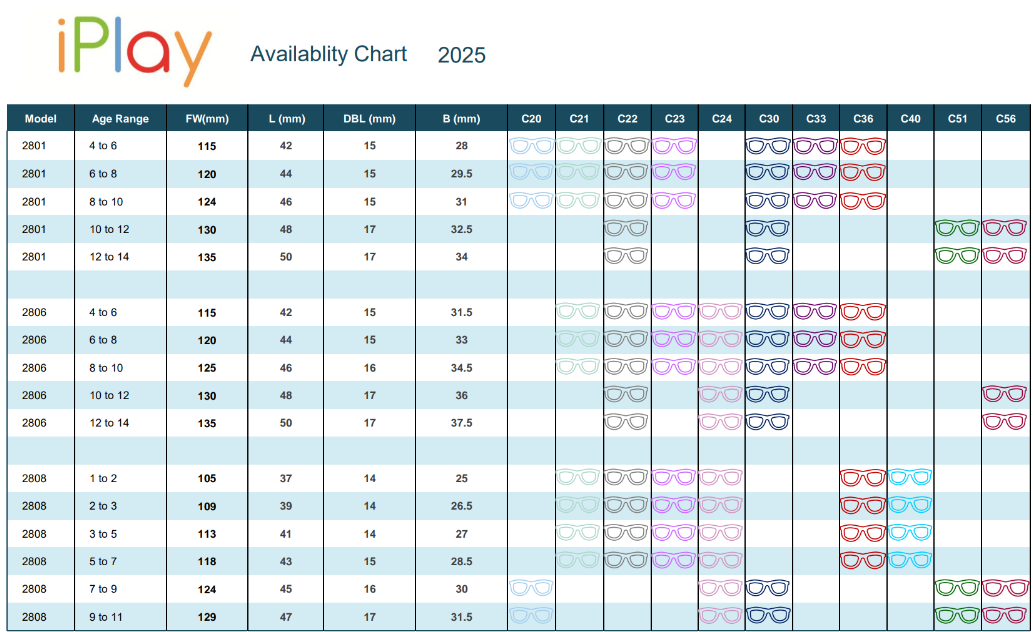
Task: Click the red C36 glasses icon for 2808 ages 1 to 2
Action: (x=863, y=477)
